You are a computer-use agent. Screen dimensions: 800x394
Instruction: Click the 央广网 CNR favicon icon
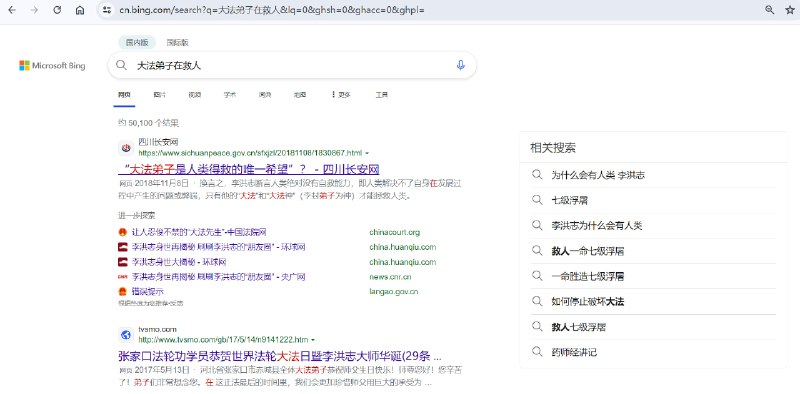[122, 277]
